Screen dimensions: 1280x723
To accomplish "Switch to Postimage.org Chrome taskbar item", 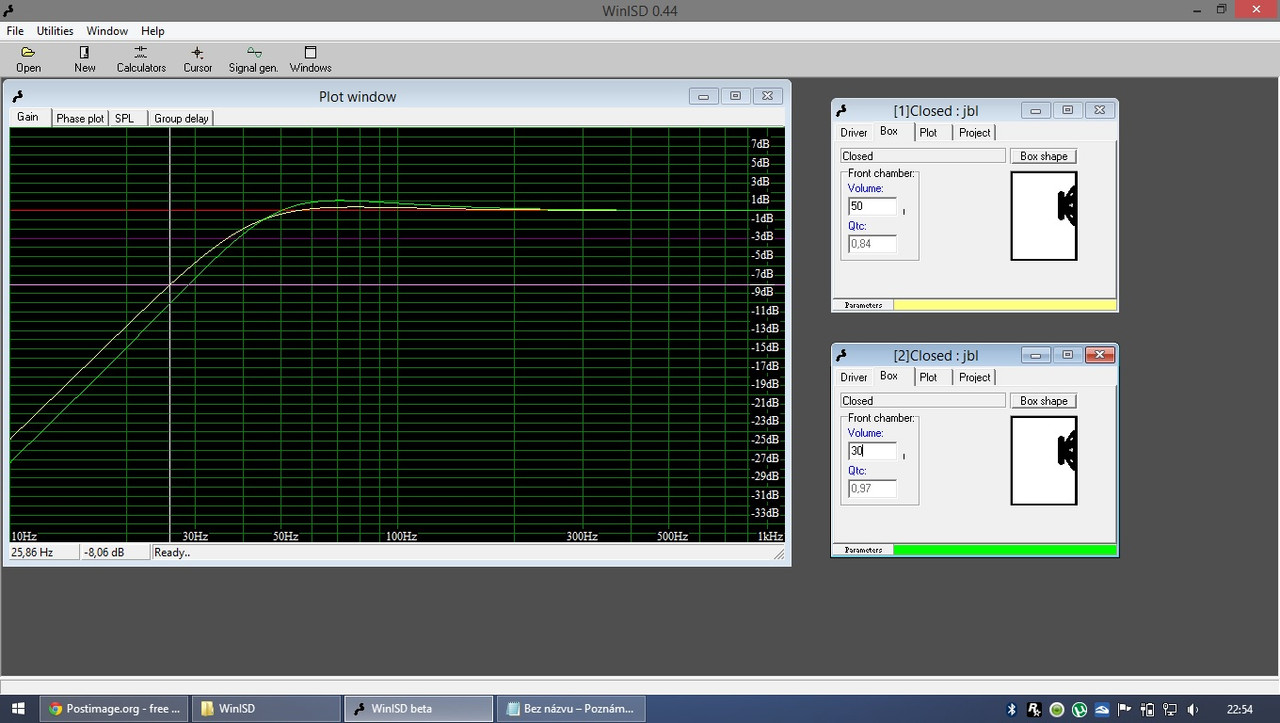I will (114, 709).
